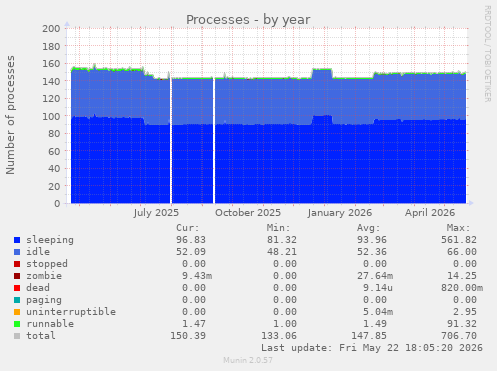Click the paging legend color swatch
The image size is (497, 371).
tap(17, 300)
